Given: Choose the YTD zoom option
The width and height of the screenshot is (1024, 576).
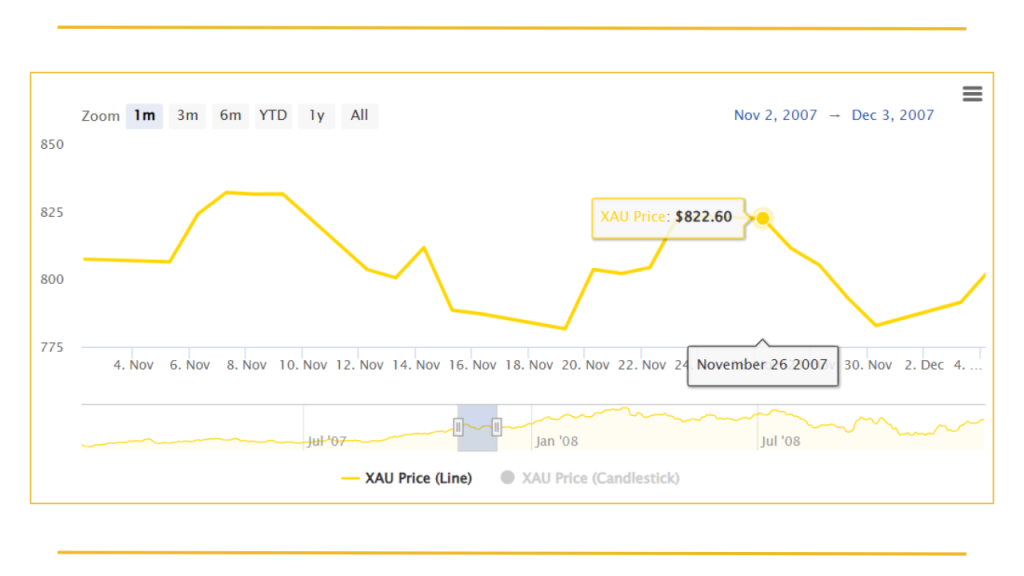Looking at the screenshot, I should 273,116.
